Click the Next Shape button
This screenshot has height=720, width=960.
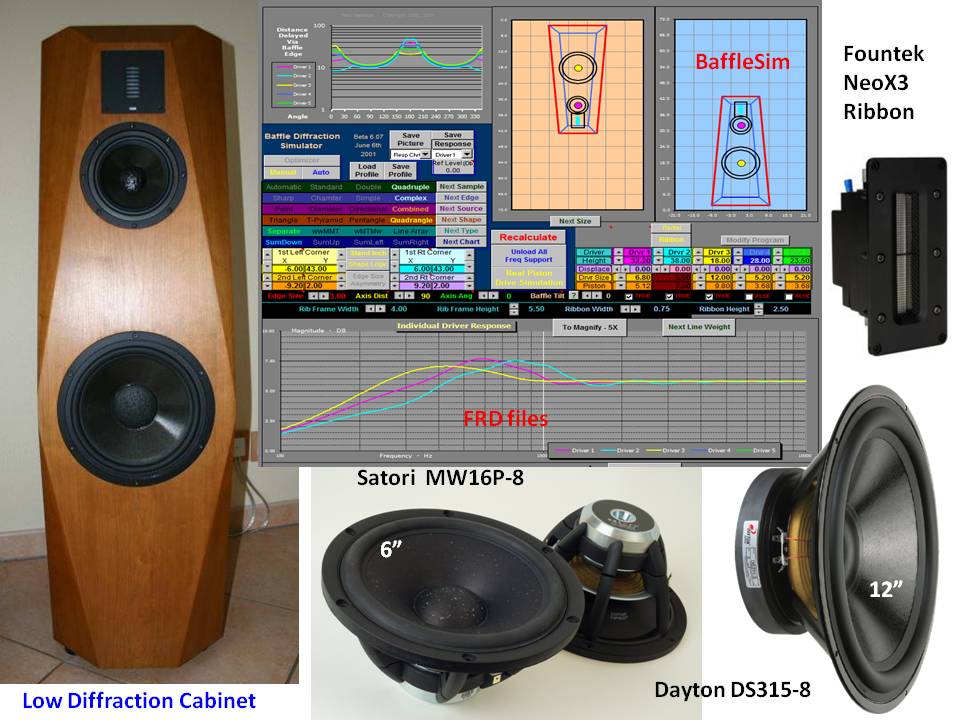click(461, 220)
